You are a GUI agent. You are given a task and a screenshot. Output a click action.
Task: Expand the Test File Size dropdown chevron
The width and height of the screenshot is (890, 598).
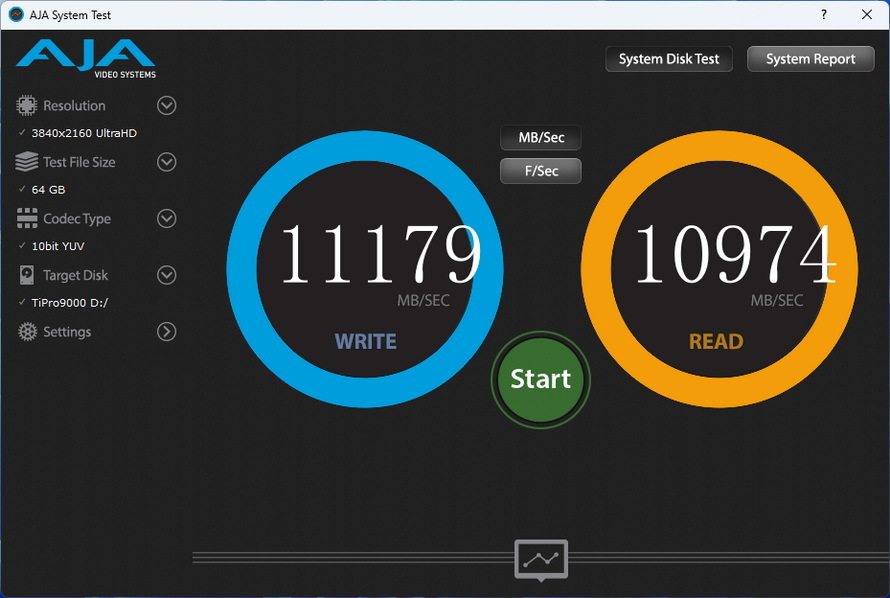[x=166, y=162]
